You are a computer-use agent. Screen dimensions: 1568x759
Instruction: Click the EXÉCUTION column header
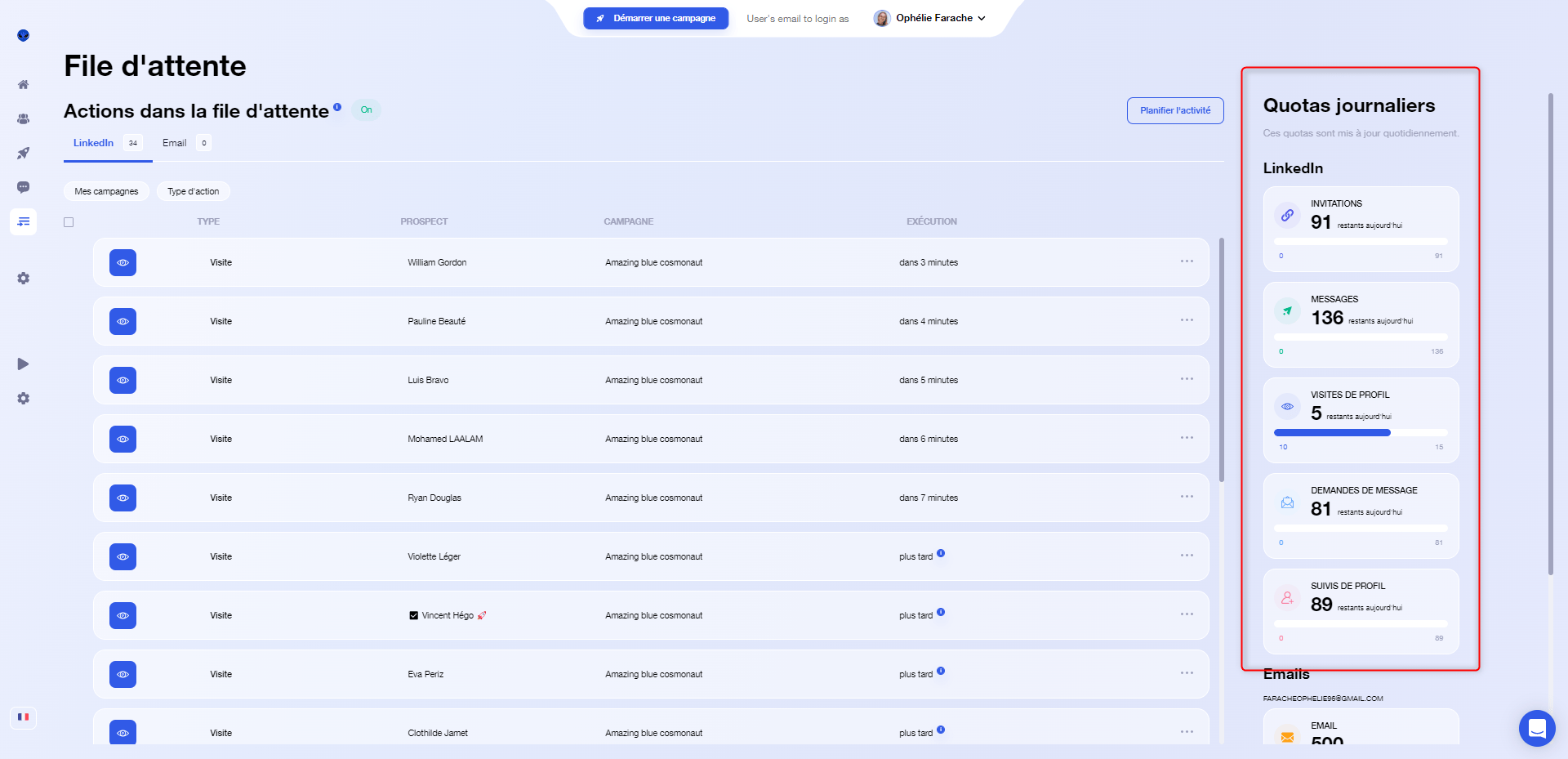pos(932,221)
